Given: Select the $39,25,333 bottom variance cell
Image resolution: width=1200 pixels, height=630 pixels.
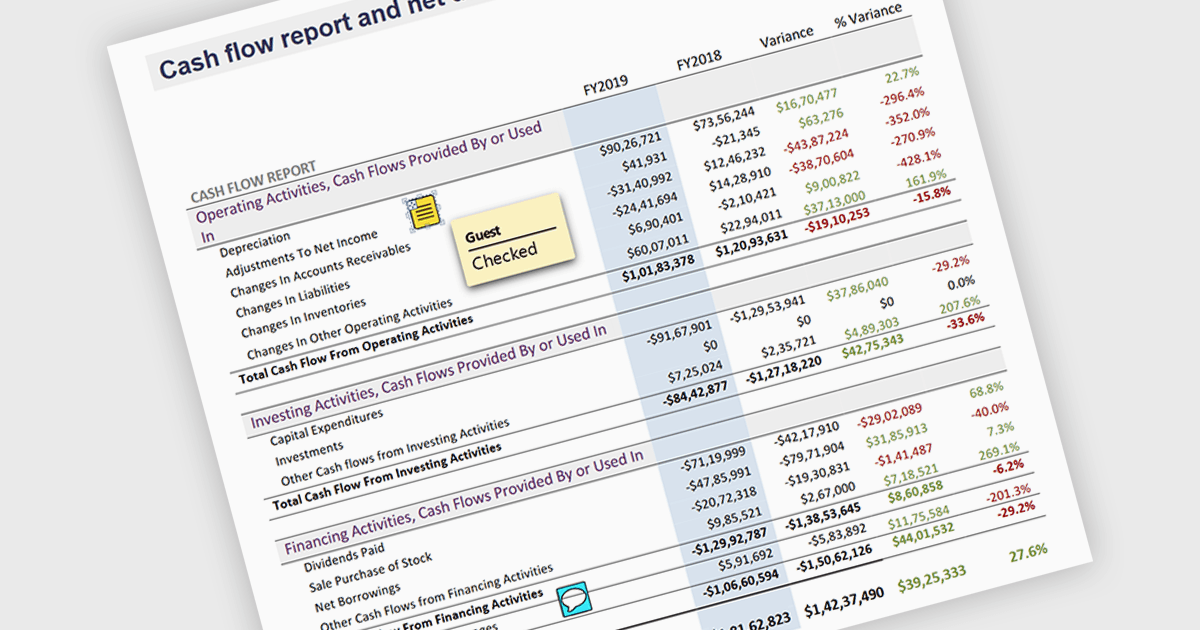Looking at the screenshot, I should click(x=932, y=578).
